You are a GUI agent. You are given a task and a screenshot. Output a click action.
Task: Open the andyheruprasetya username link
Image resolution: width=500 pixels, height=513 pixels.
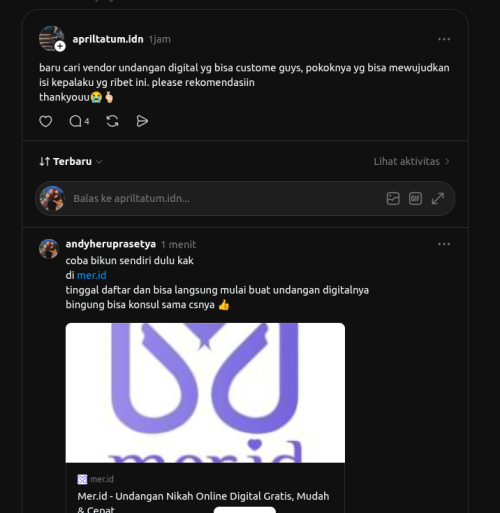tap(111, 244)
